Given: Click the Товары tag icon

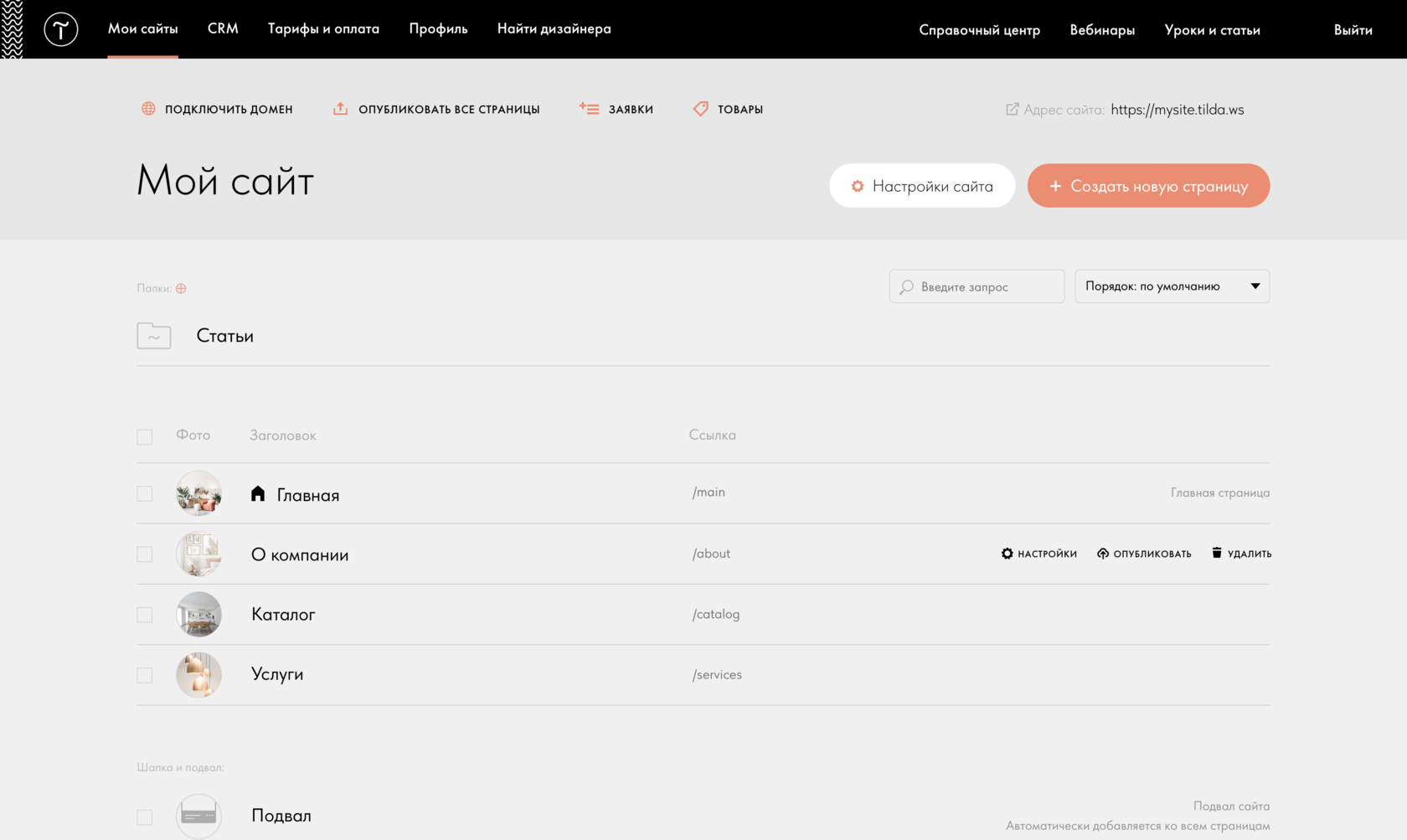Looking at the screenshot, I should point(701,109).
